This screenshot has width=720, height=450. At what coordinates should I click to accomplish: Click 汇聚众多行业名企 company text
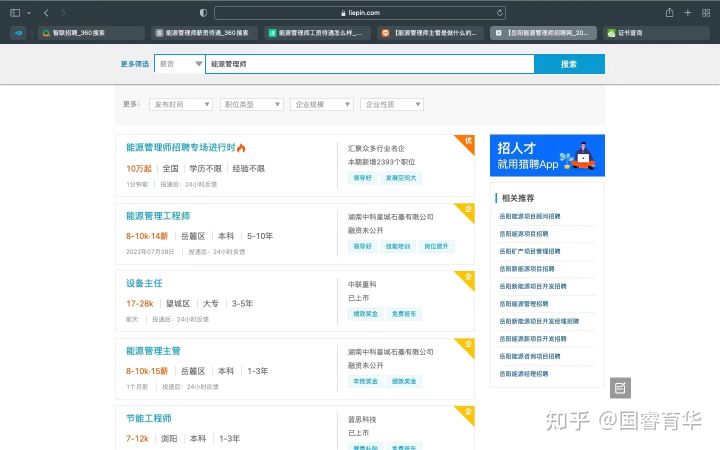coord(376,148)
